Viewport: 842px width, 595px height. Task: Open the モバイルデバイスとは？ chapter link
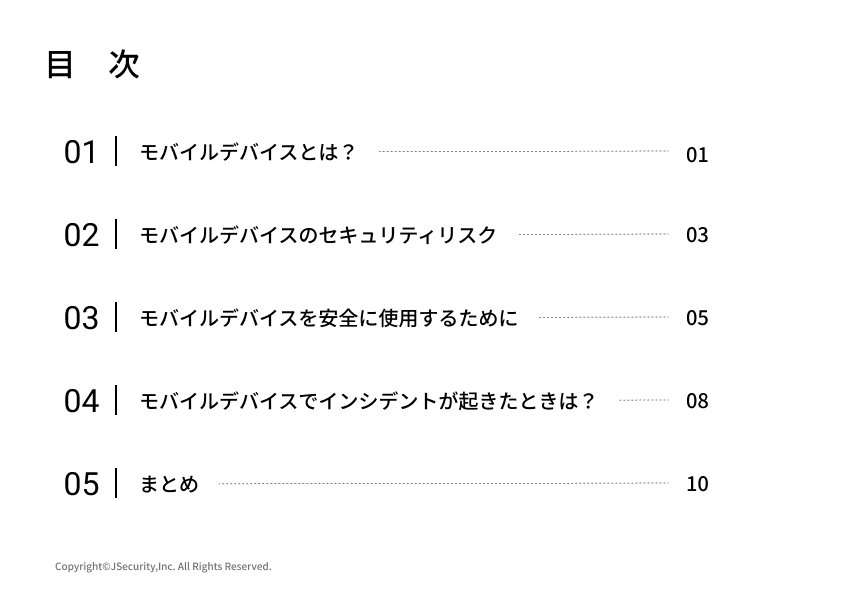coord(247,152)
